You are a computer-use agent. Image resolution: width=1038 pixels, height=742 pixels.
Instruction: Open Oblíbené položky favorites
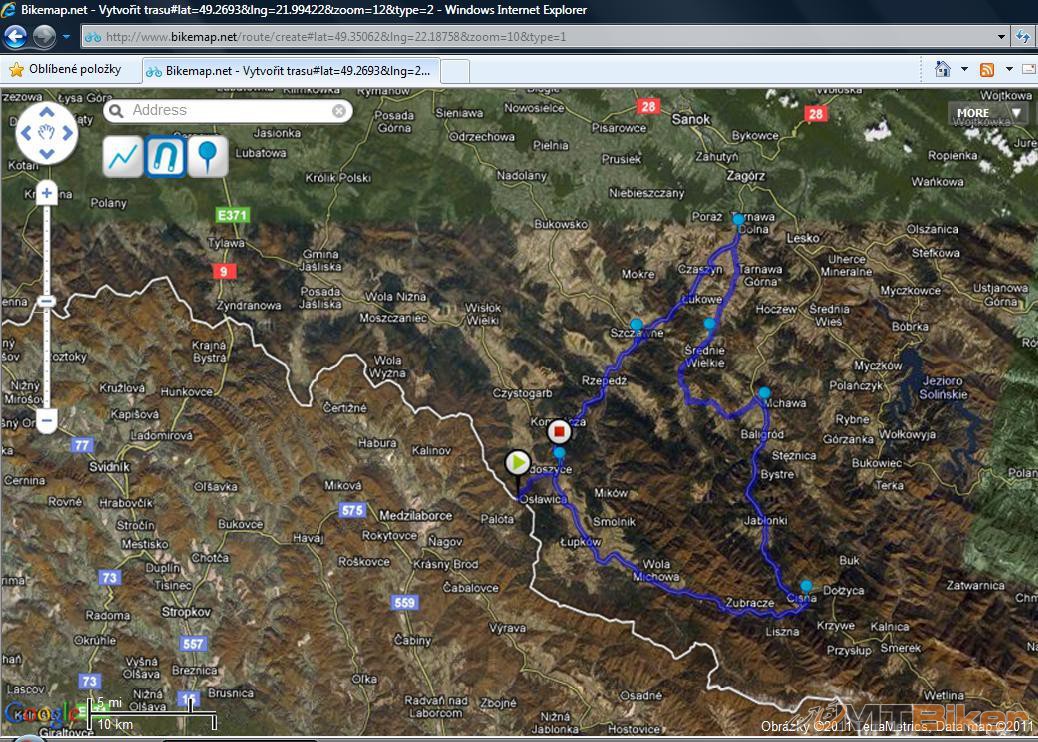coord(65,69)
